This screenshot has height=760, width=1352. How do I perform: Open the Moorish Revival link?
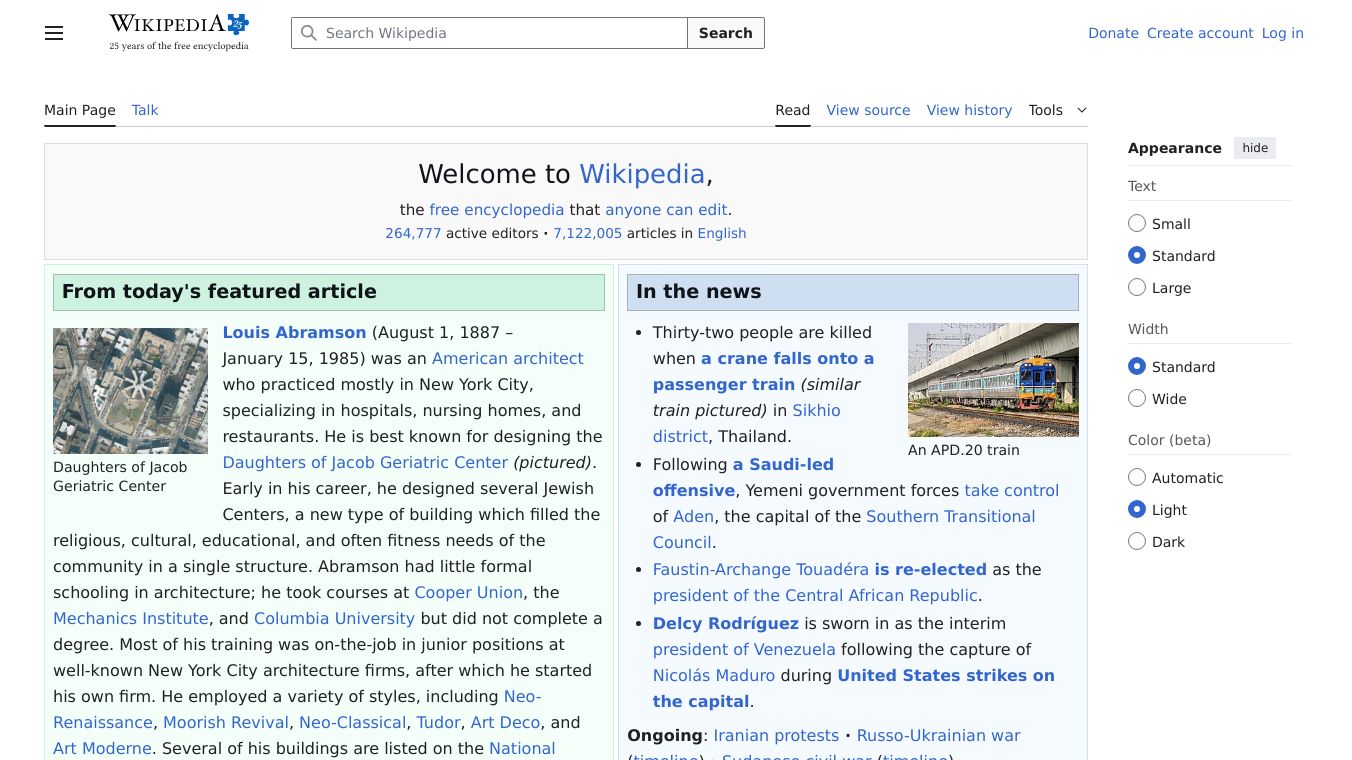coord(227,722)
